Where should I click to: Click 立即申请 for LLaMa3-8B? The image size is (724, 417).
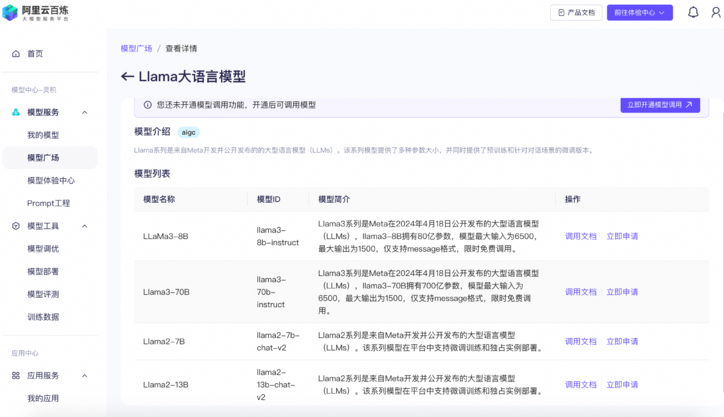pyautogui.click(x=622, y=236)
